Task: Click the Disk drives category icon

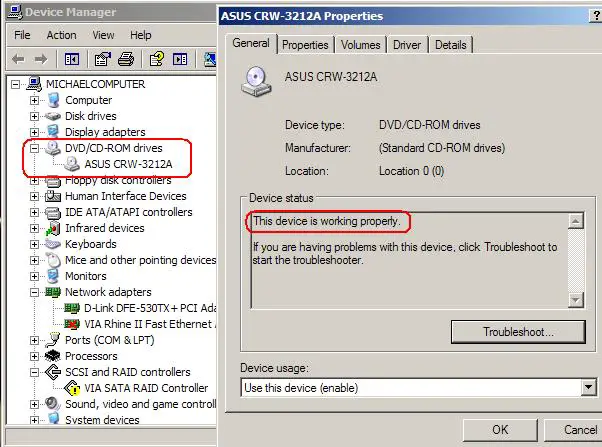Action: (x=53, y=116)
